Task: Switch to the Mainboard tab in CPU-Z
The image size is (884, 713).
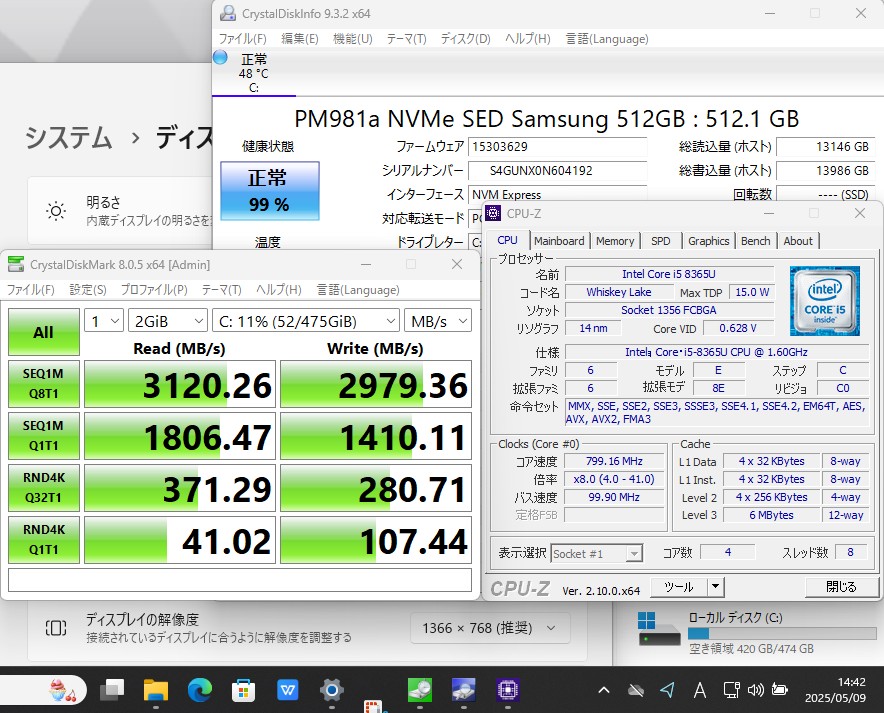Action: (x=559, y=241)
